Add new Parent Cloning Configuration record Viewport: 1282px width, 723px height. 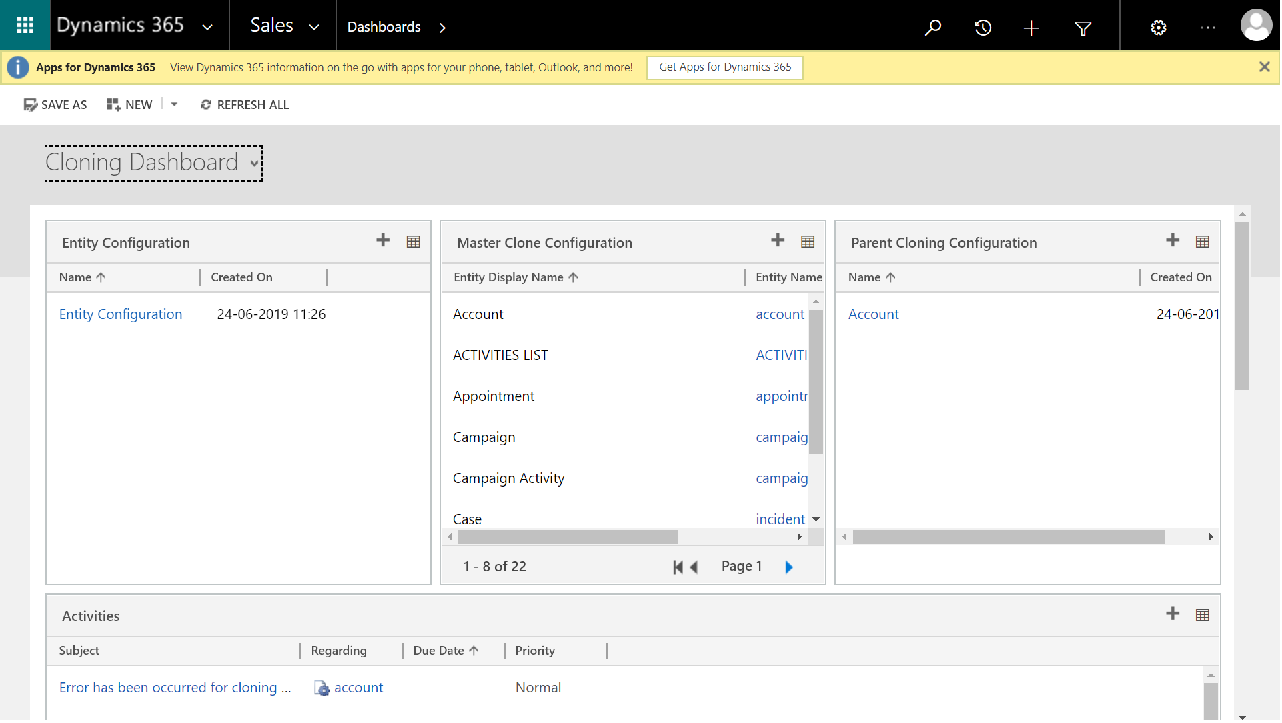1173,240
